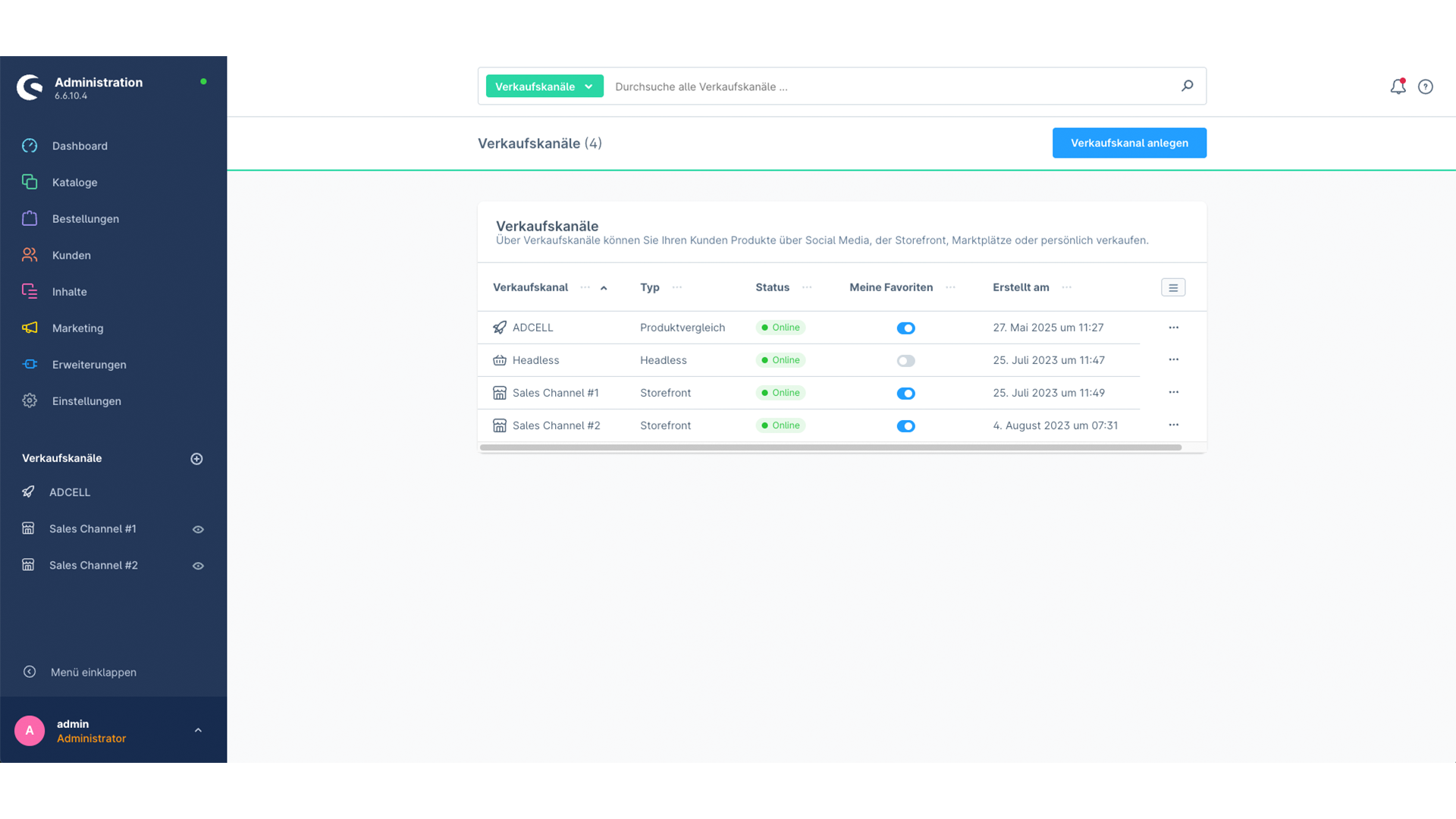Viewport: 1456px width, 819px height.
Task: Enable Headless favorite toggle
Action: click(905, 361)
